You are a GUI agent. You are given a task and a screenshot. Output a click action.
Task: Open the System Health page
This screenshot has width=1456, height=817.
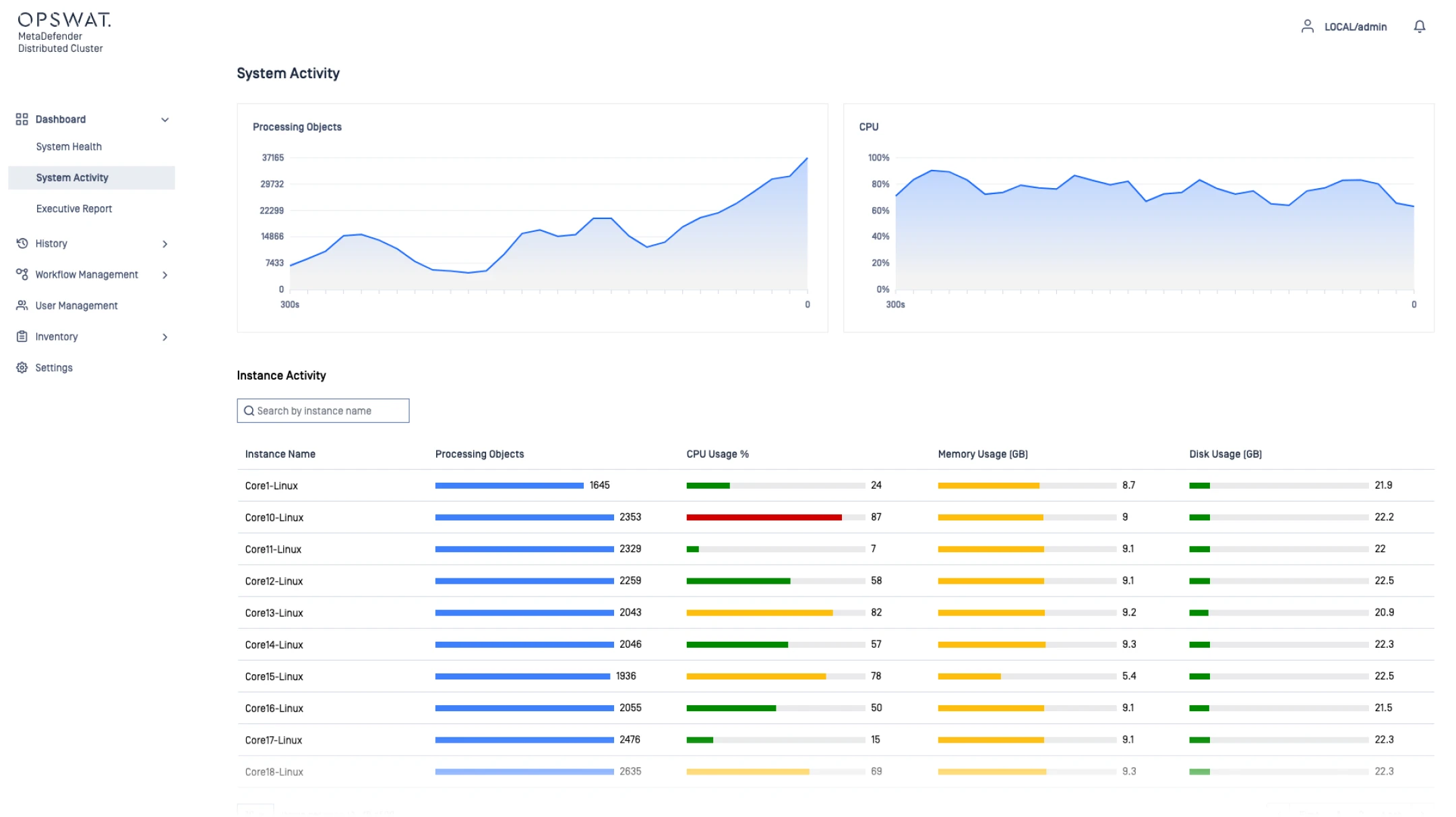pyautogui.click(x=69, y=146)
